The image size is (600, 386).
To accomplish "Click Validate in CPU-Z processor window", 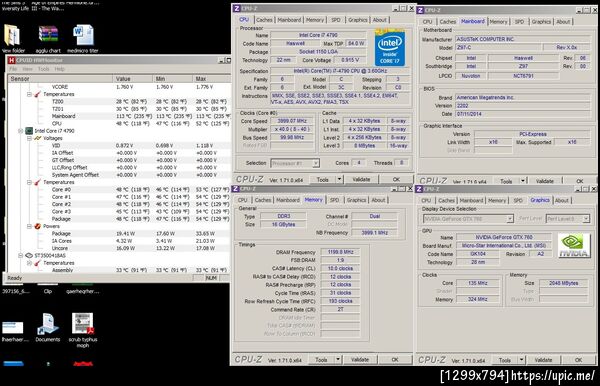I will (x=361, y=179).
